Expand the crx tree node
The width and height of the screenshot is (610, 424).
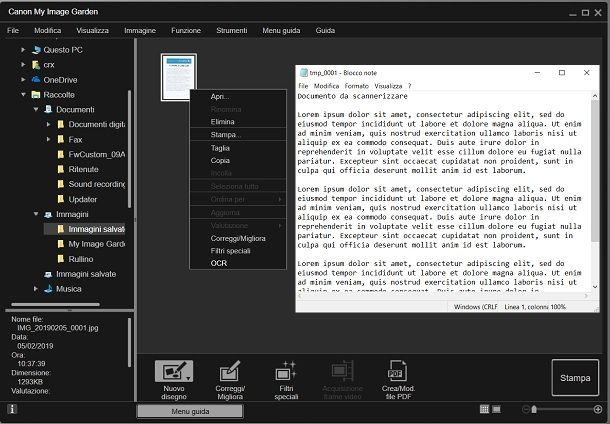23,65
